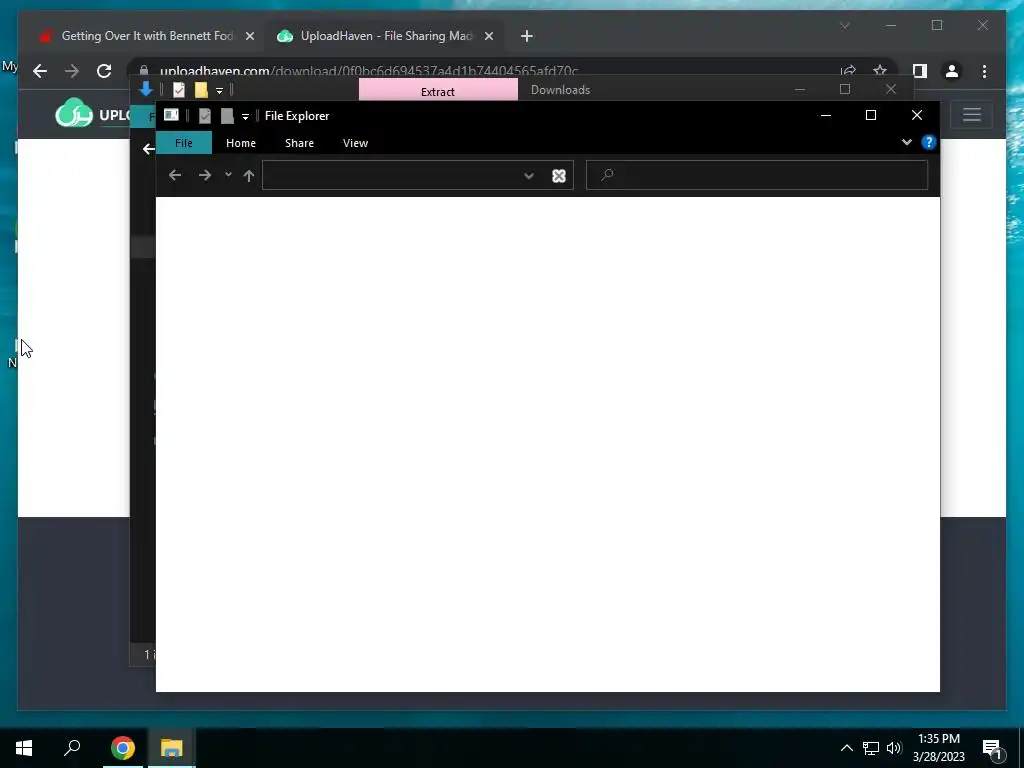Click the yellow folder icon in Downloads toolbar
The width and height of the screenshot is (1024, 768).
(x=201, y=90)
